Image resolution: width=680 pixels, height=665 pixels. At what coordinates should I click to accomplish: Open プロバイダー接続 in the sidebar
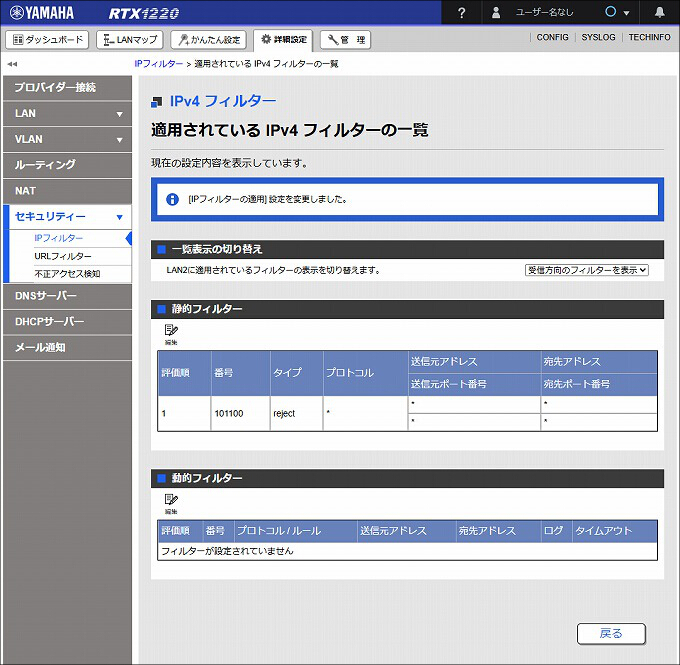click(67, 88)
